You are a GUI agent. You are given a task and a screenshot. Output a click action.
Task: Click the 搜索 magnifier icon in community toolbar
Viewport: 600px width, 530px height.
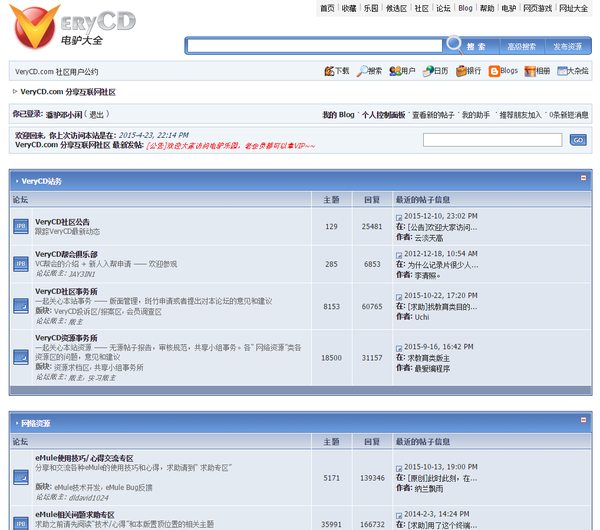point(362,71)
